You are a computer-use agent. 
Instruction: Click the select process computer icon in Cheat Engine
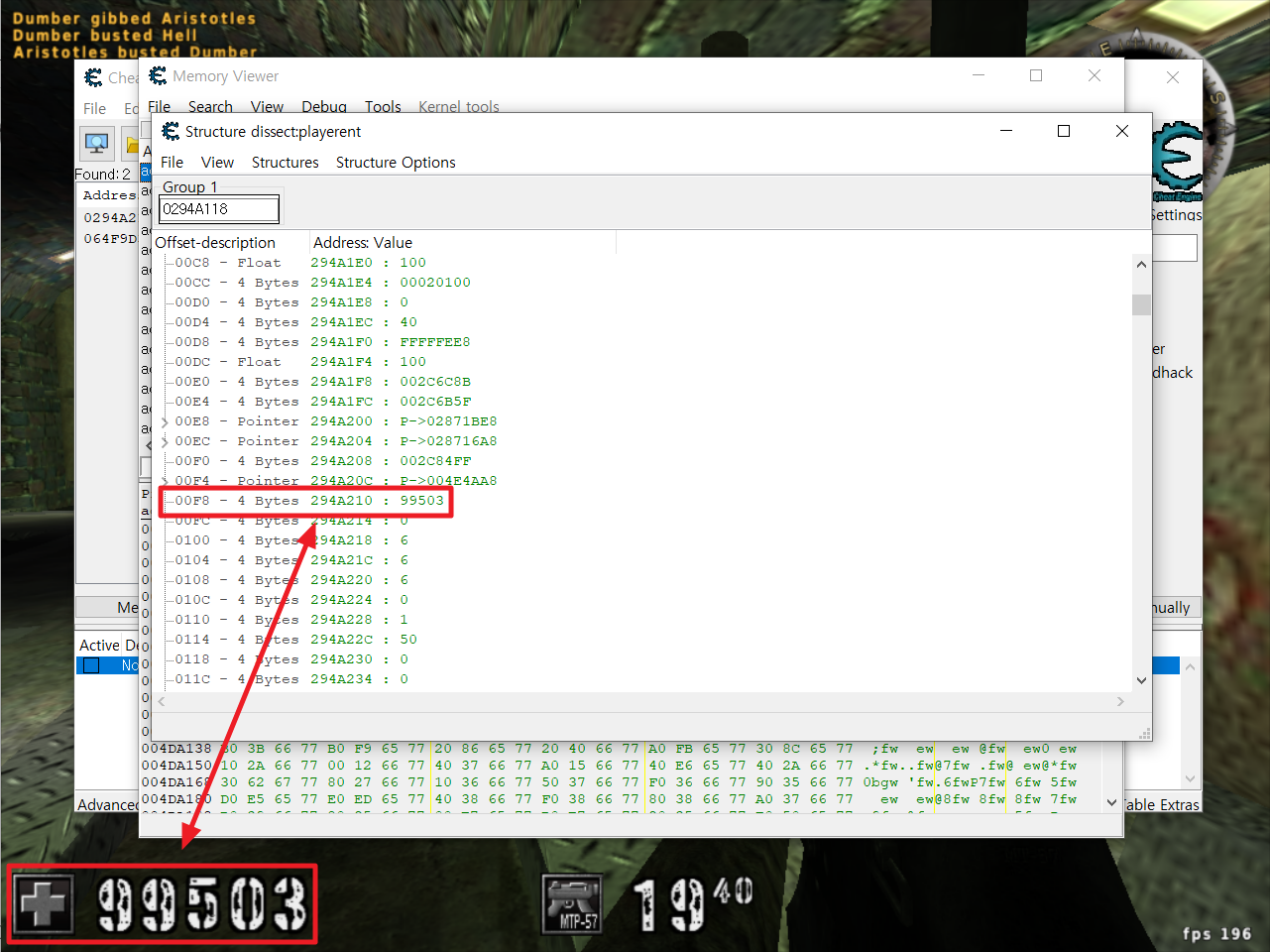[96, 144]
